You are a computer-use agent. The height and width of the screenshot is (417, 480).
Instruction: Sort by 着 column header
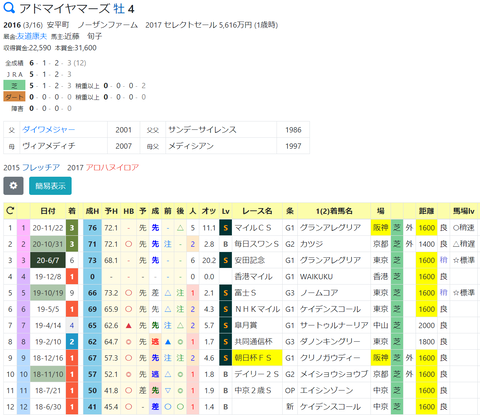coord(72,211)
